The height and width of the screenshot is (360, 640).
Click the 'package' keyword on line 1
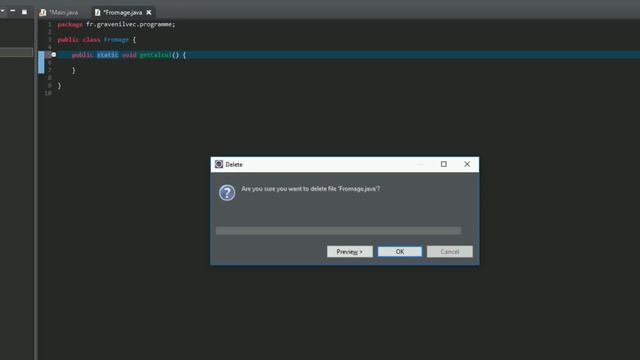[70, 24]
